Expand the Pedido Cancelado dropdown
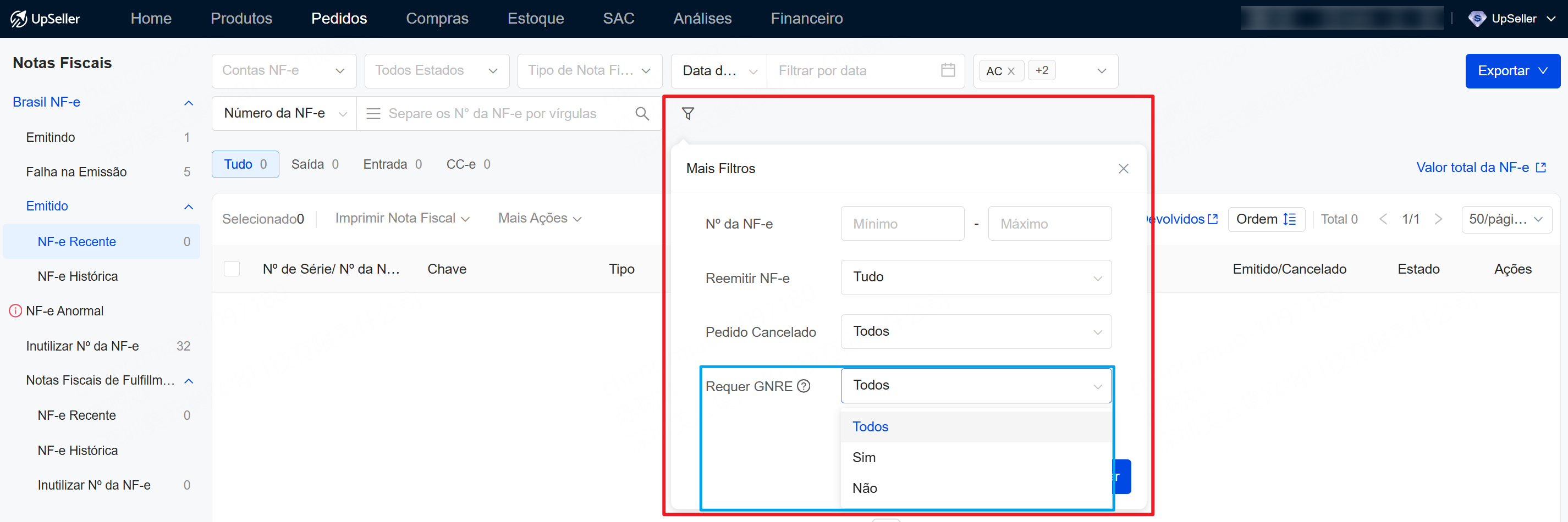Image resolution: width=1568 pixels, height=522 pixels. pos(975,331)
